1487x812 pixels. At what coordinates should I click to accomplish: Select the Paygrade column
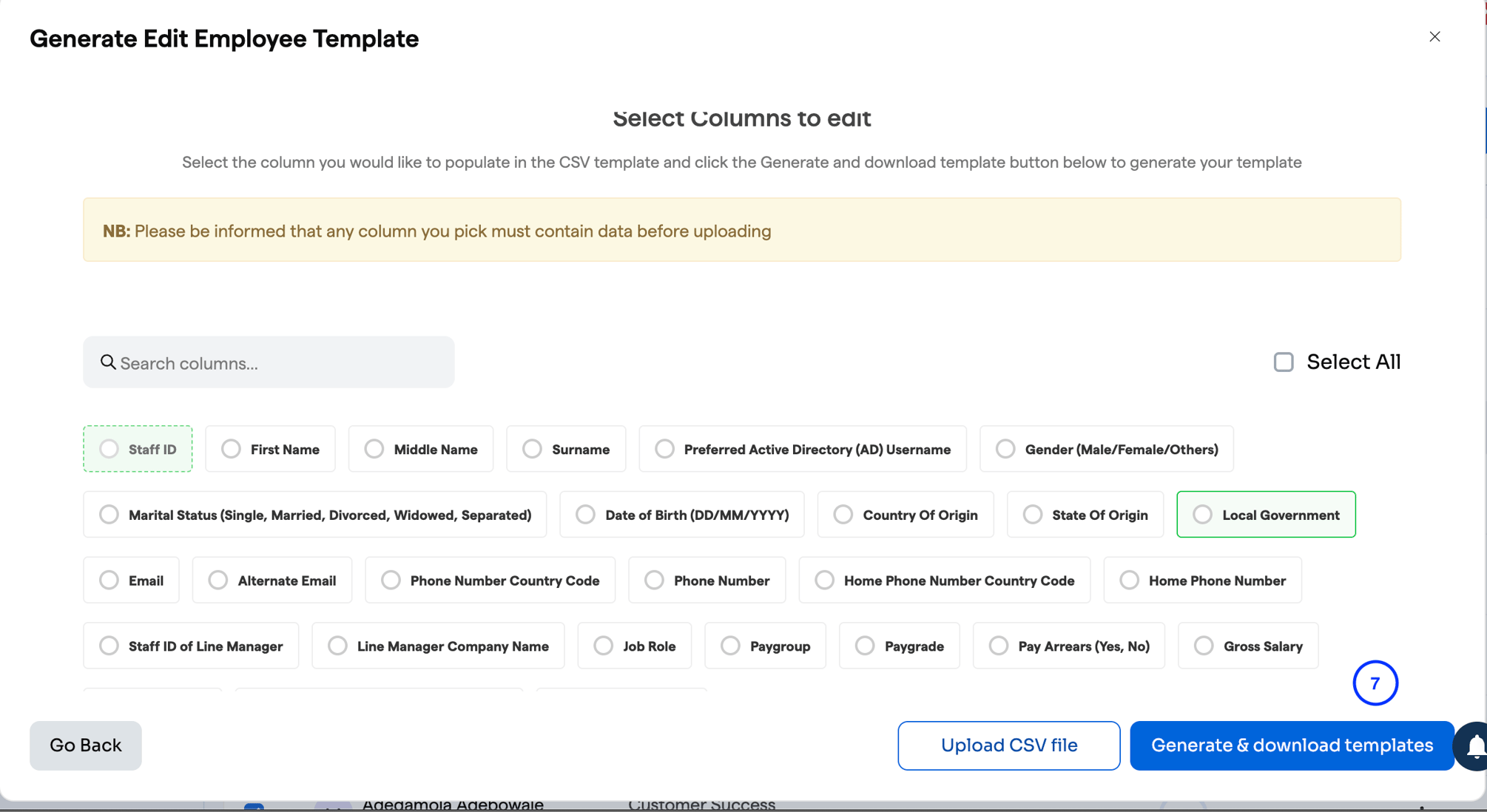900,646
